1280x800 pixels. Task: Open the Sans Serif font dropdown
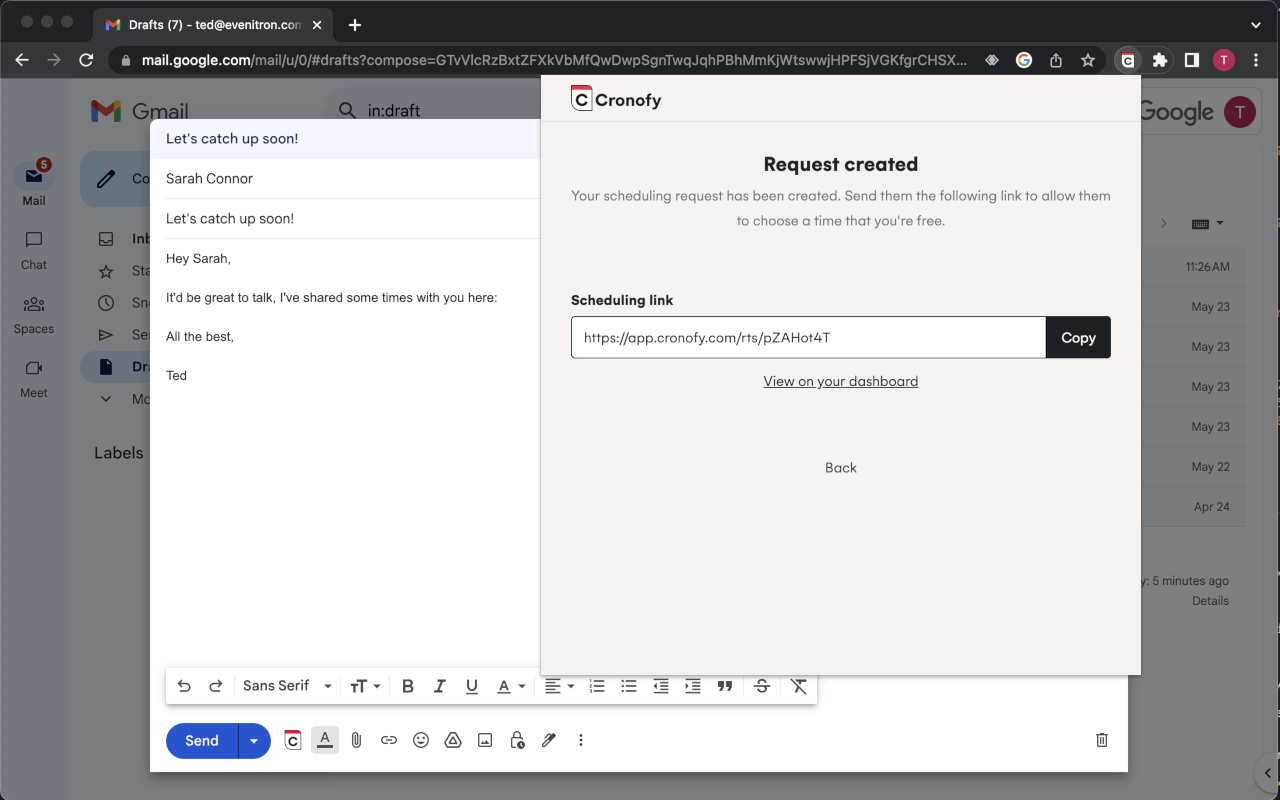tap(287, 686)
